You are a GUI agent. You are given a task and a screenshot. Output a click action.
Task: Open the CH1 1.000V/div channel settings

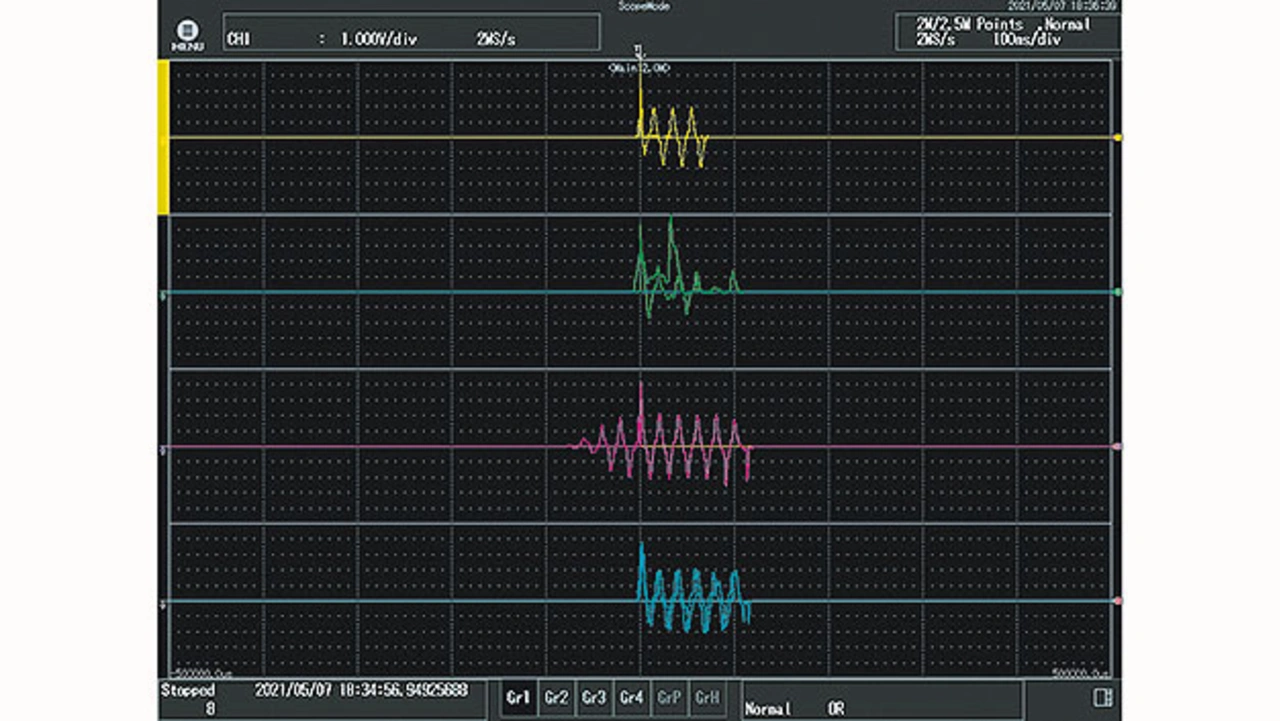click(411, 33)
